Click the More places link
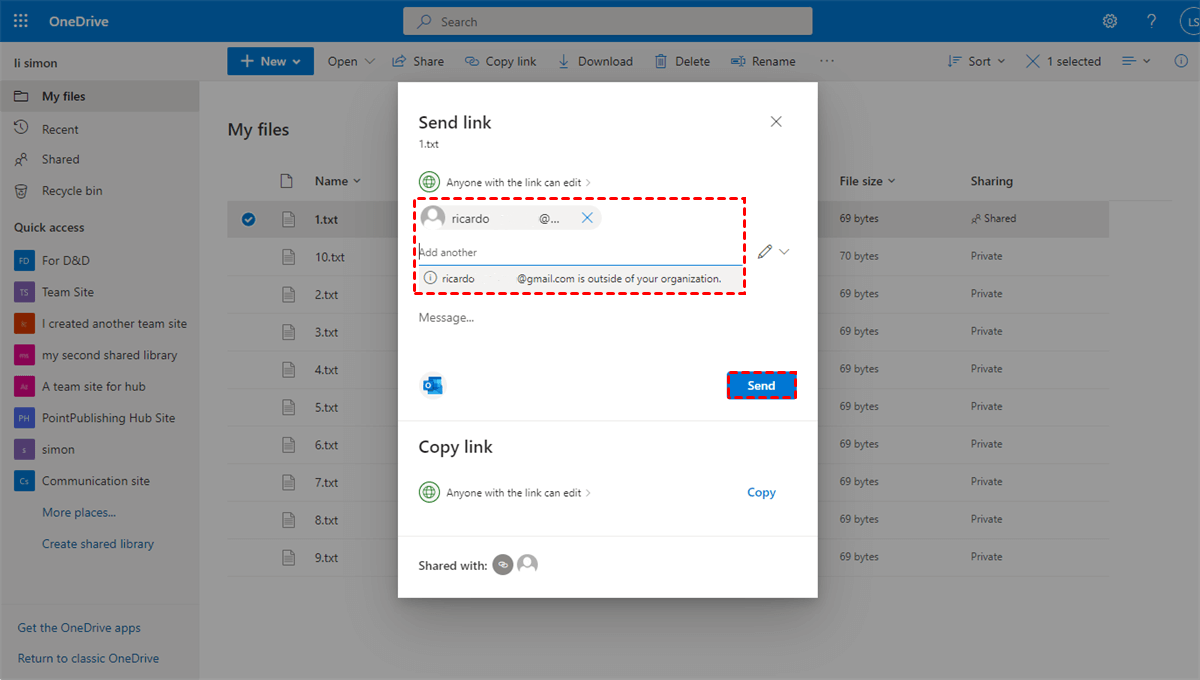This screenshot has height=680, width=1200. (79, 512)
